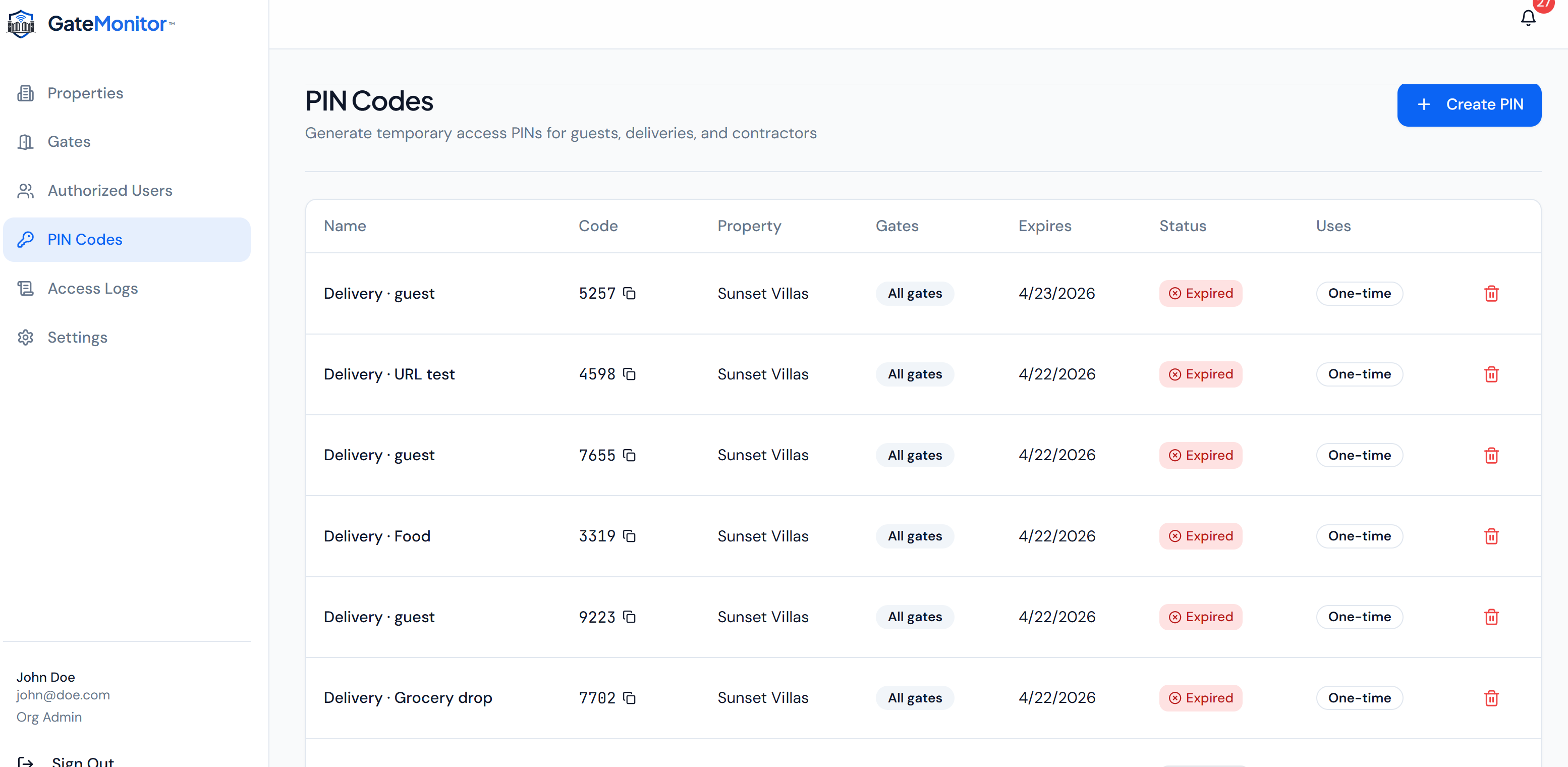The width and height of the screenshot is (1568, 767).
Task: Click Expired badge for code 7702
Action: [x=1200, y=698]
